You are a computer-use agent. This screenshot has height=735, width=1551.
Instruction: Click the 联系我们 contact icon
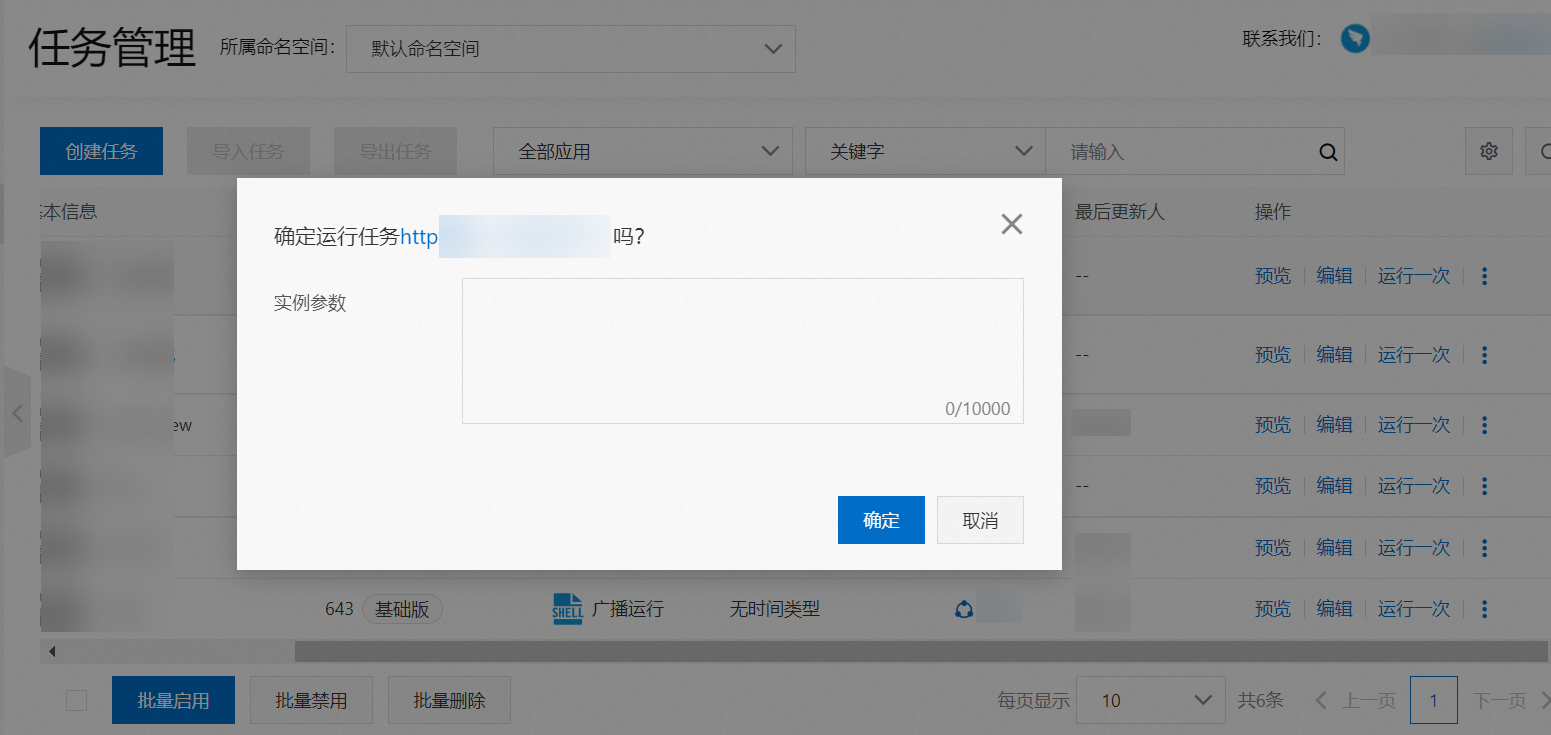point(1356,38)
